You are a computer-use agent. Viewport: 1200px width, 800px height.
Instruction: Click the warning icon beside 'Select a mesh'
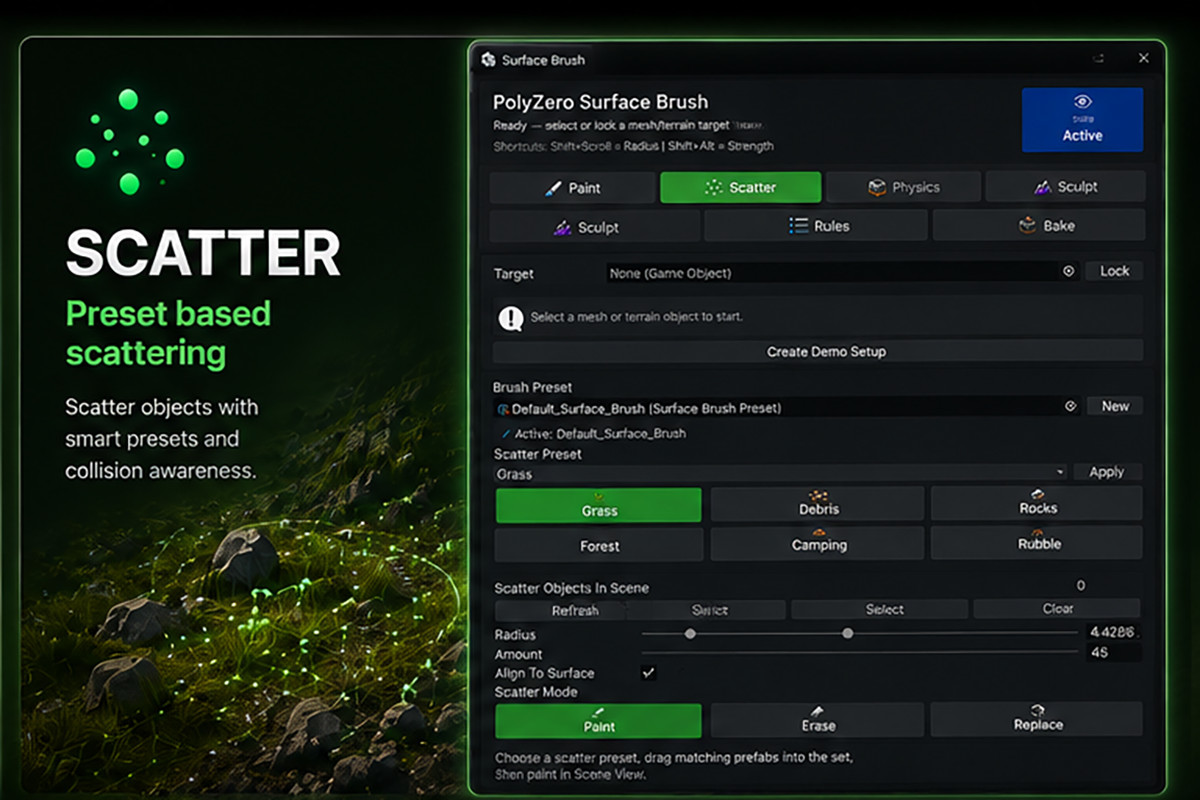(511, 318)
